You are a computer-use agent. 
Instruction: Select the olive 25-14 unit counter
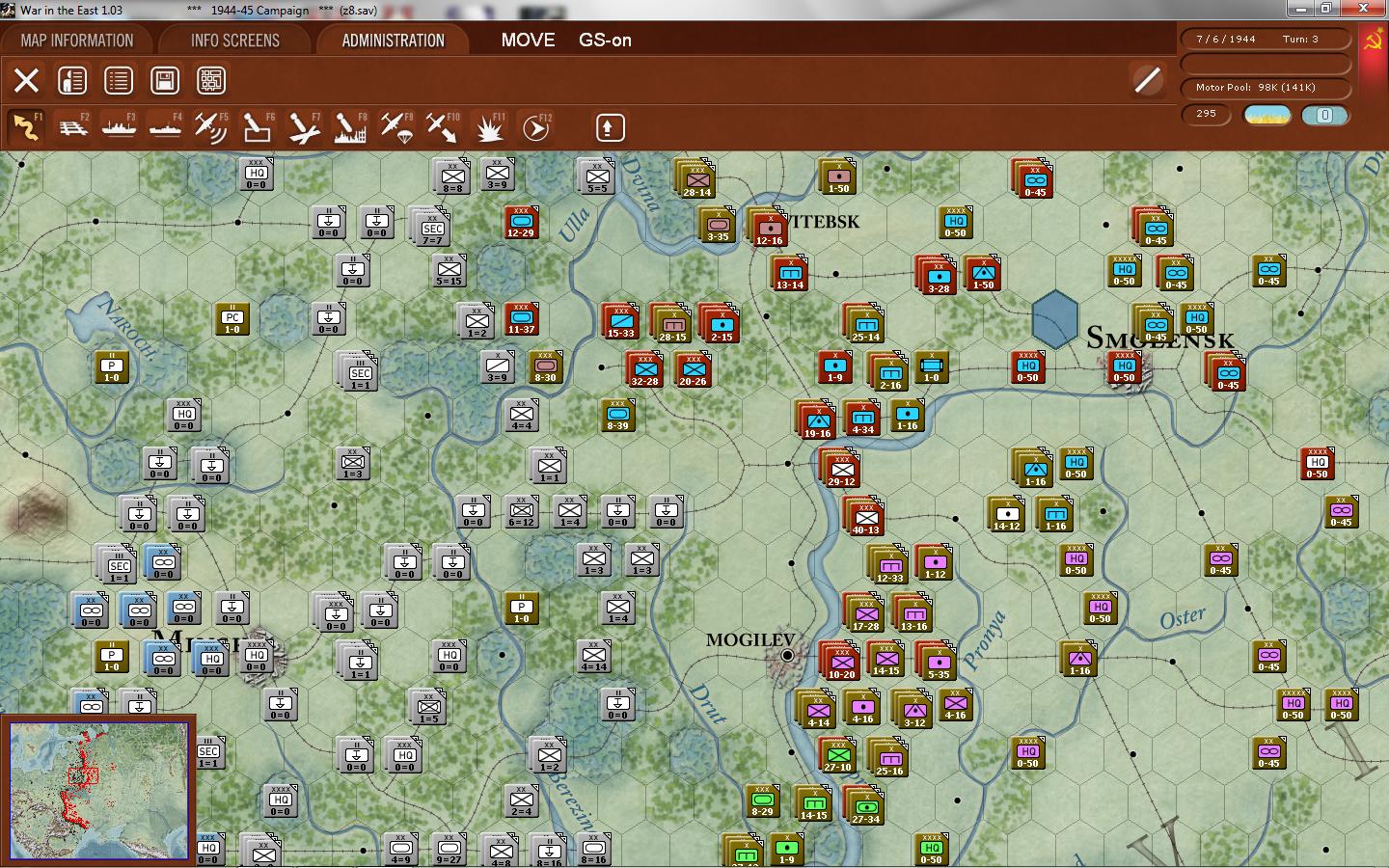tap(865, 325)
